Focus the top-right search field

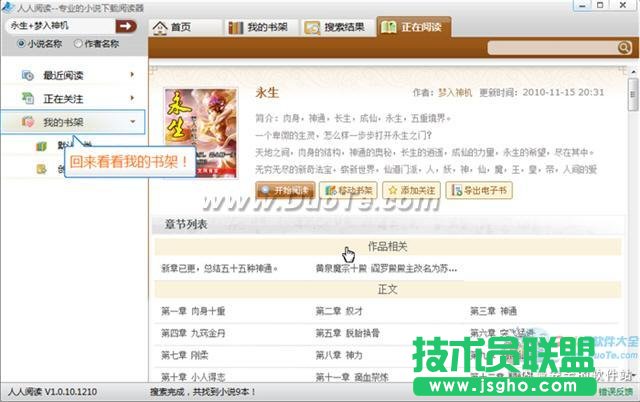(553, 48)
